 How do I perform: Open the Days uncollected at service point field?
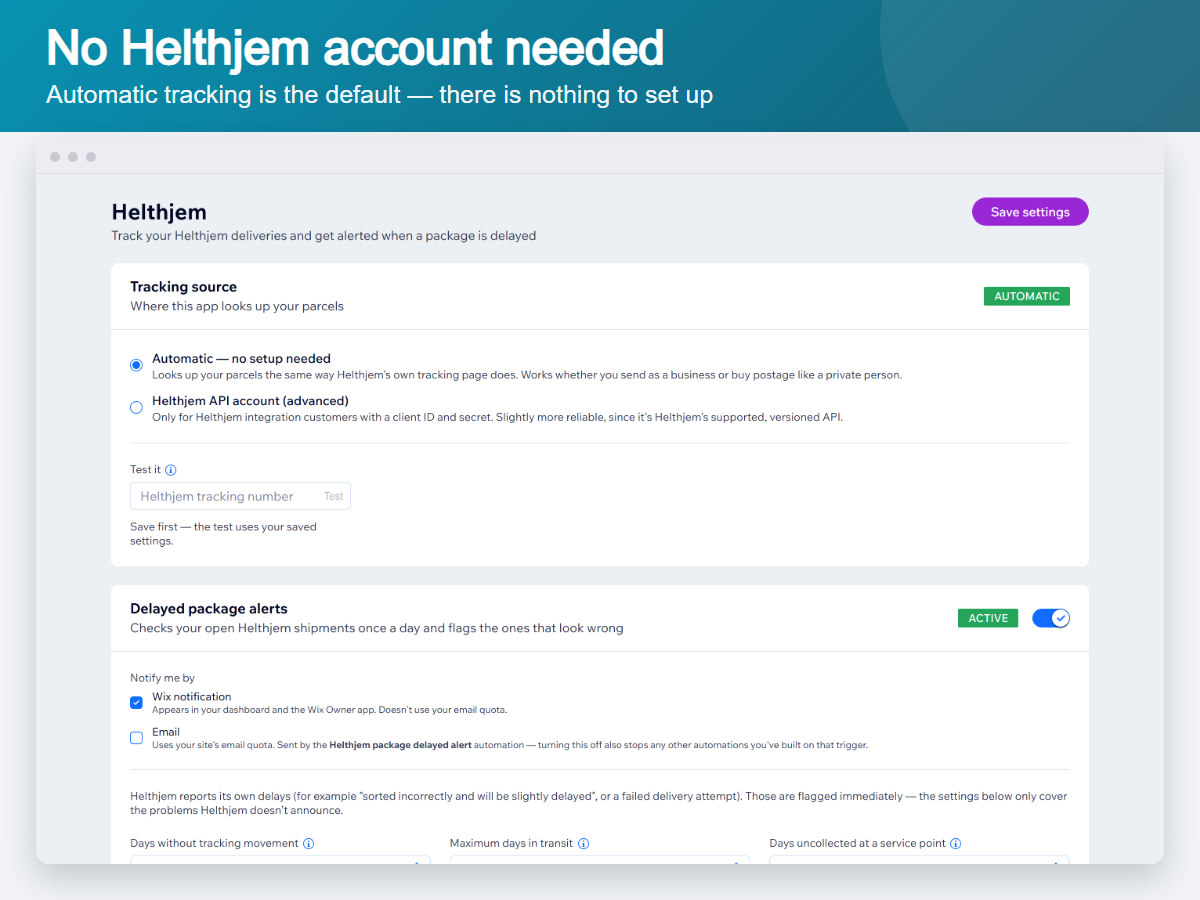(919, 860)
